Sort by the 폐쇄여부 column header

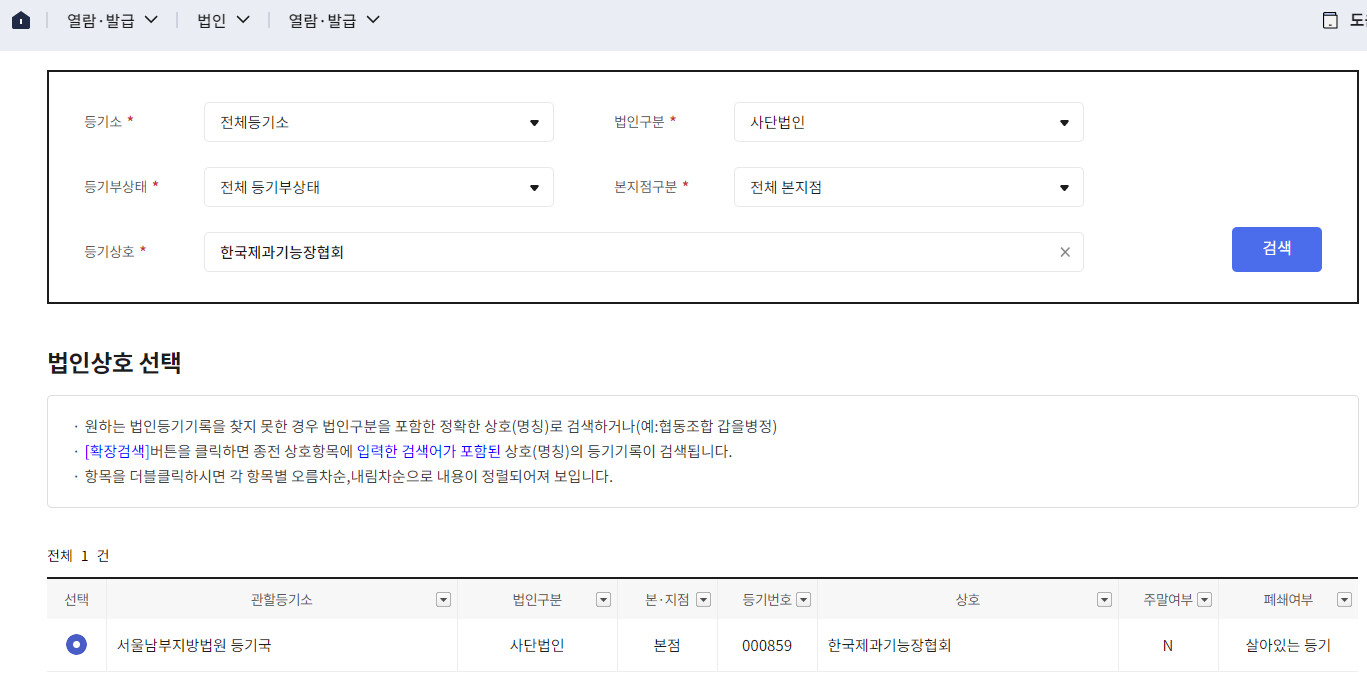1288,600
